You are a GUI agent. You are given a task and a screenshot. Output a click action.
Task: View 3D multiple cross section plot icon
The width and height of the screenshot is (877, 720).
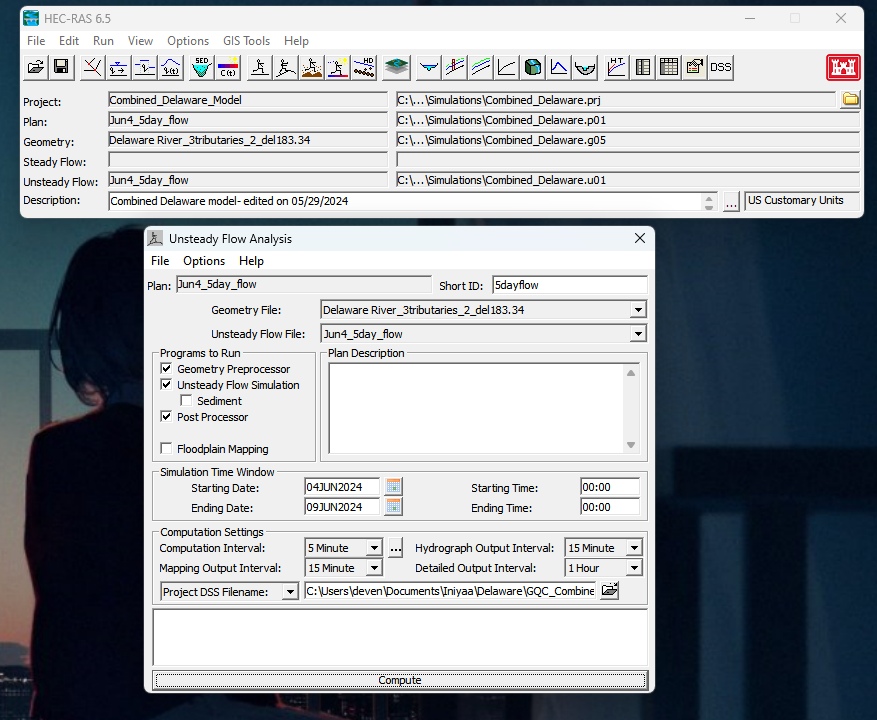pos(532,68)
